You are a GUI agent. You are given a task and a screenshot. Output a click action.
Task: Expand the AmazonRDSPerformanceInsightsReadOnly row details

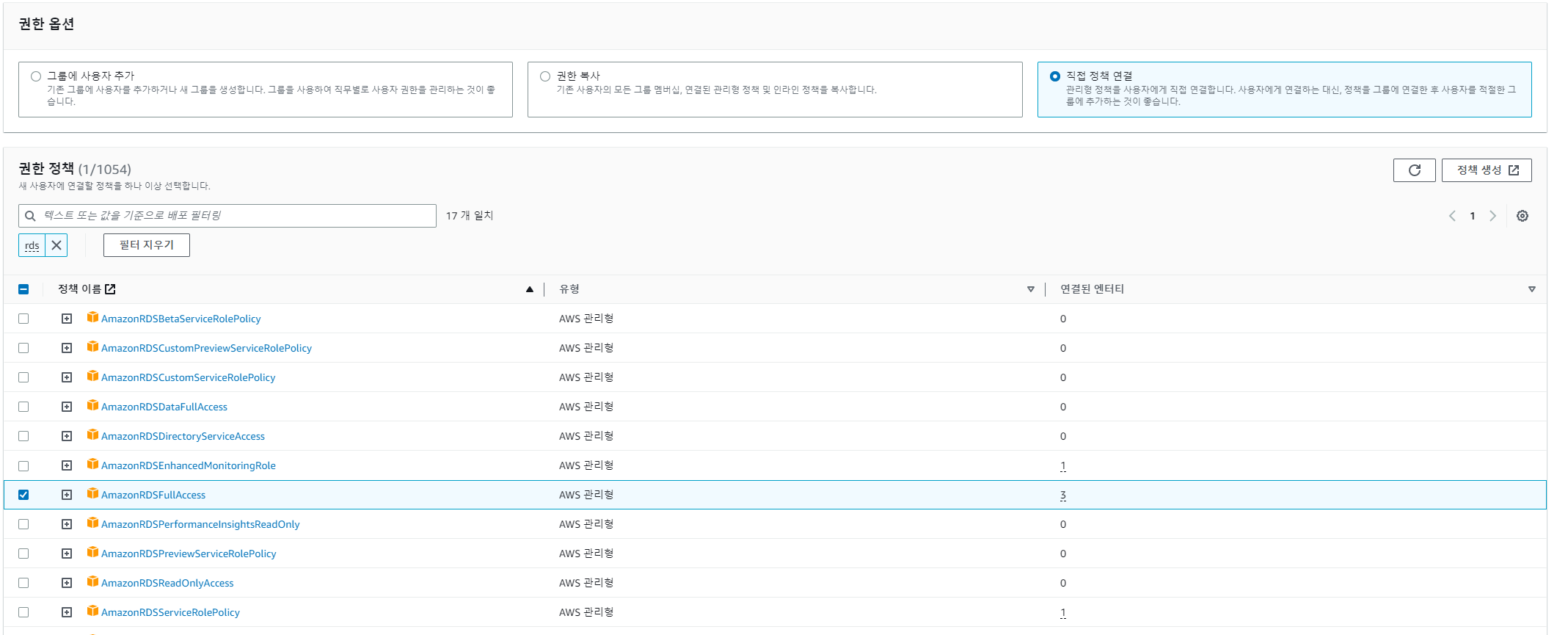67,524
